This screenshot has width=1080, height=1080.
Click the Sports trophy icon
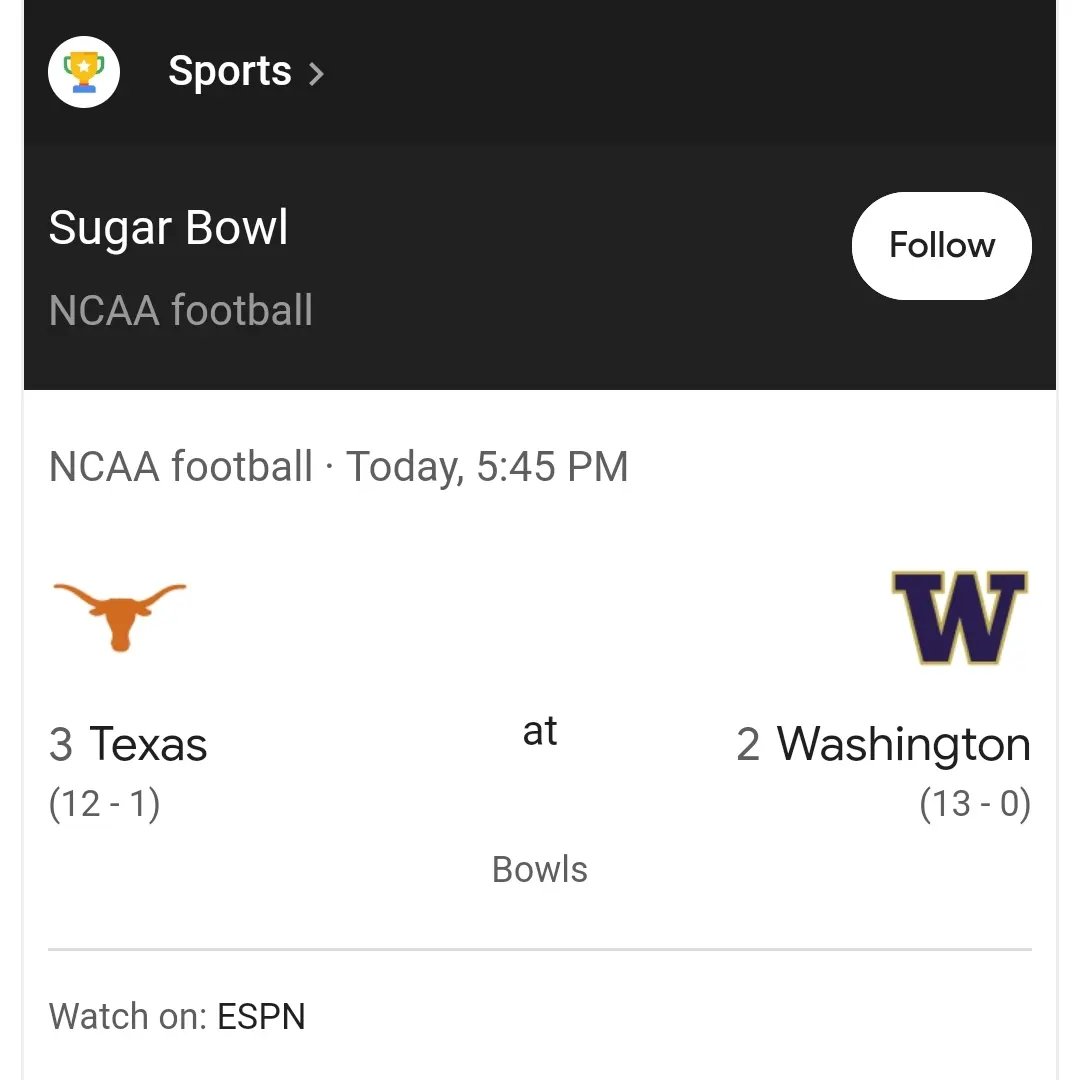tap(84, 72)
